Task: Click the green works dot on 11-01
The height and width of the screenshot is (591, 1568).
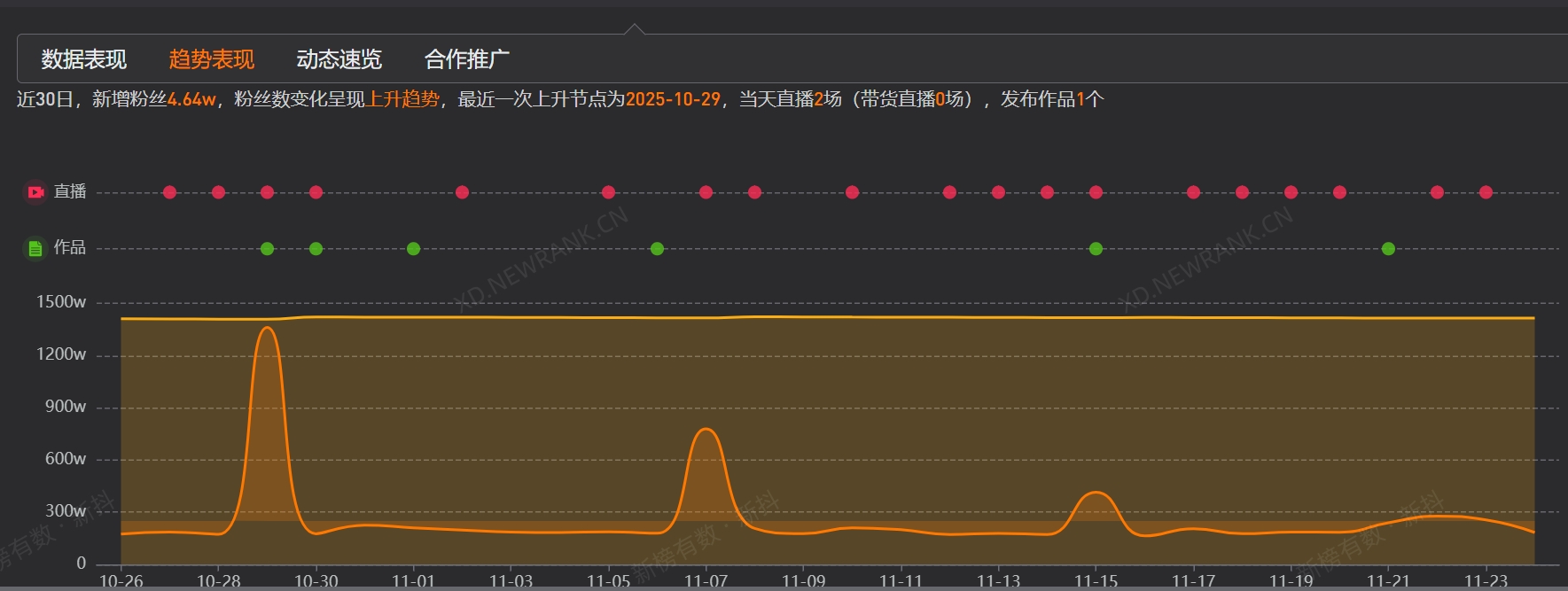Action: click(413, 249)
